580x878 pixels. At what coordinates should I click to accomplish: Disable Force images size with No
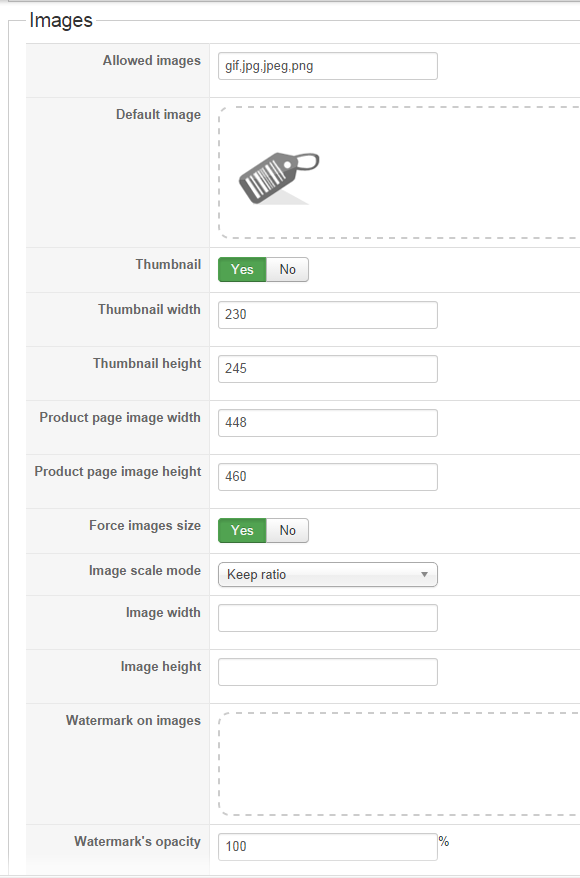[287, 530]
